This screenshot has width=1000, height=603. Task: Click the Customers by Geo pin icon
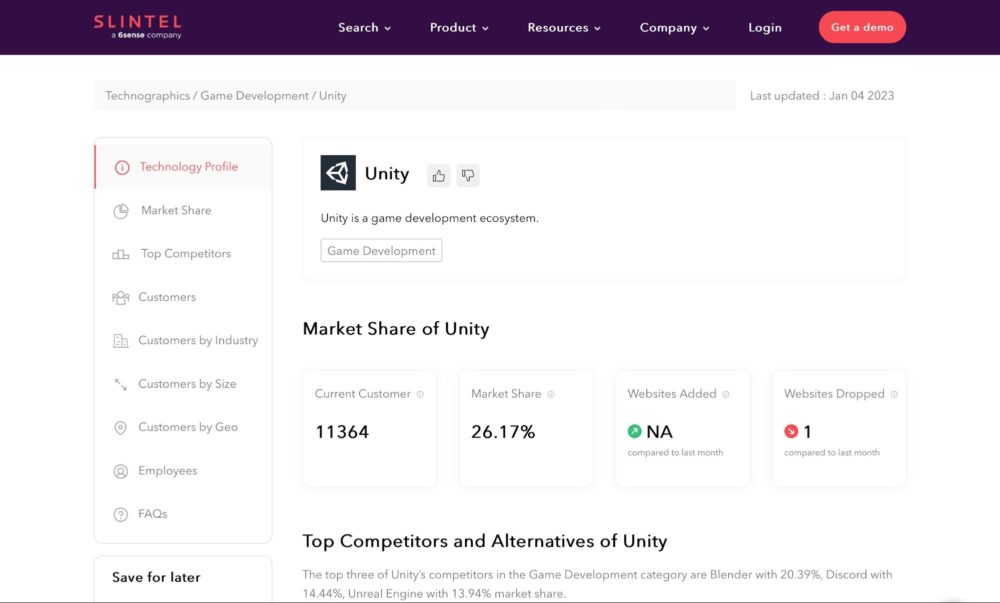[120, 427]
